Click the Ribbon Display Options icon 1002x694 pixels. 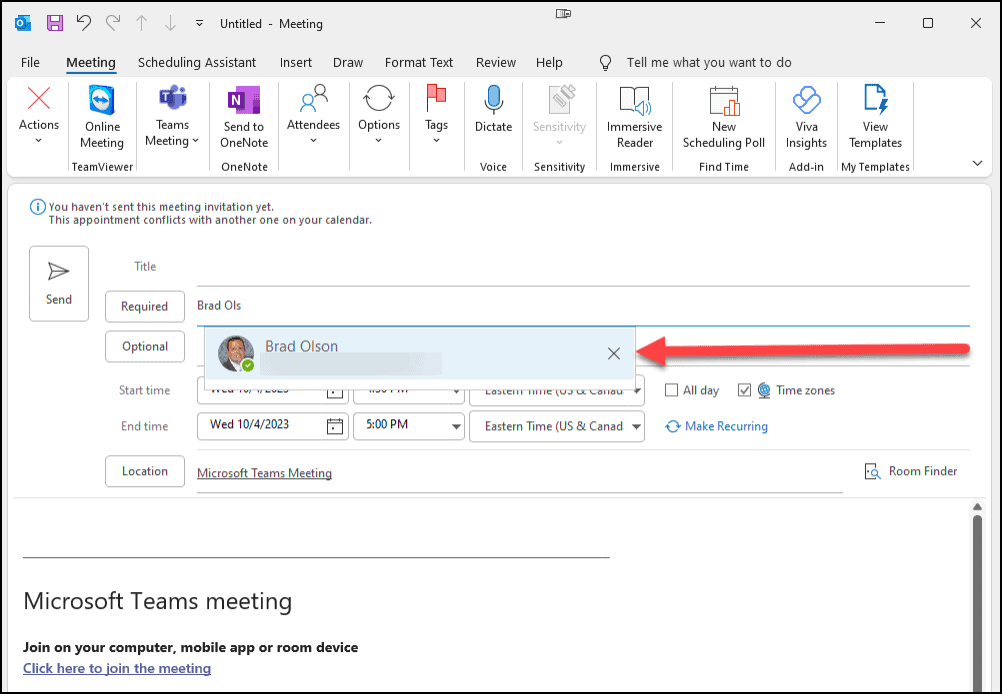pyautogui.click(x=563, y=13)
